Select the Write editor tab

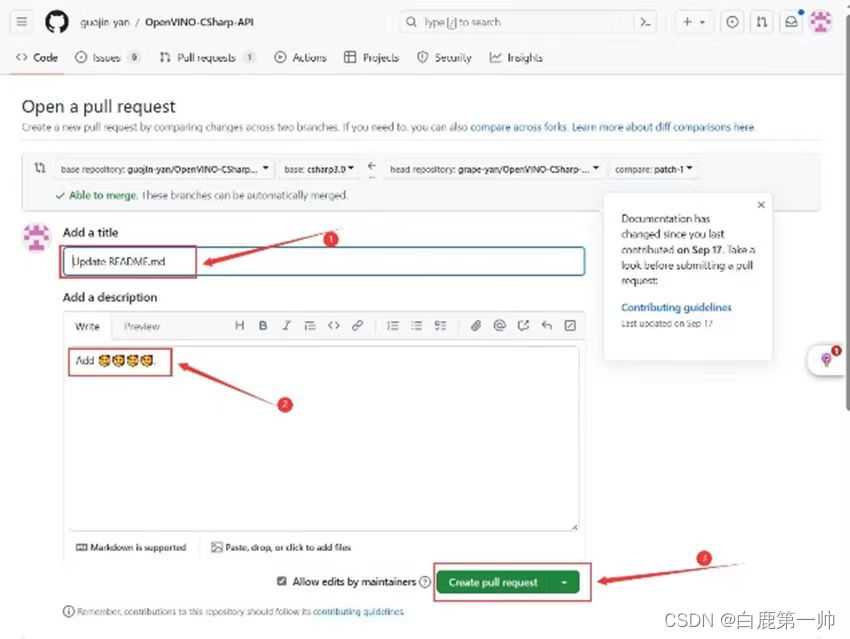pos(87,326)
